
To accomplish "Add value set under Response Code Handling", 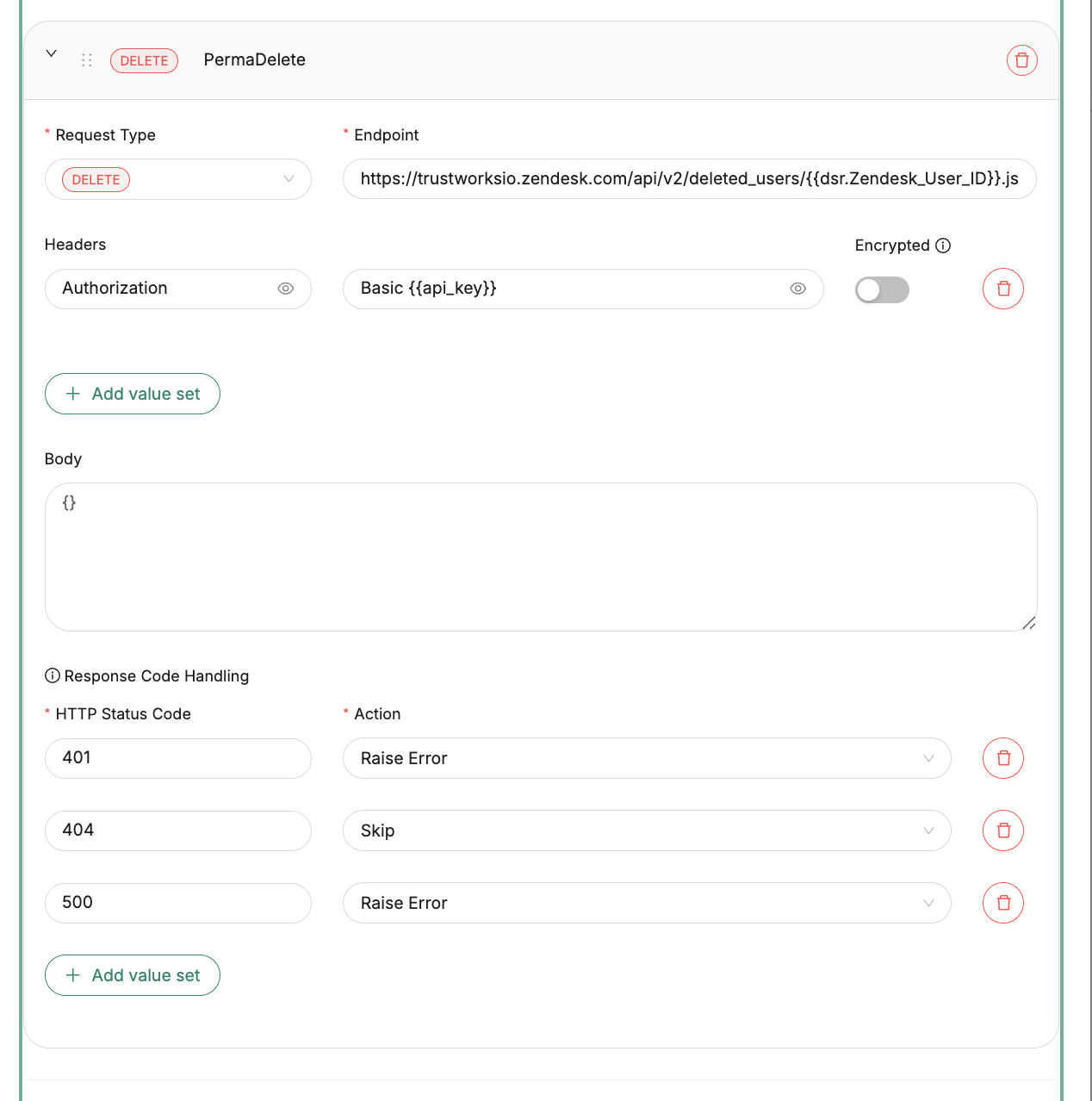I will pyautogui.click(x=133, y=975).
